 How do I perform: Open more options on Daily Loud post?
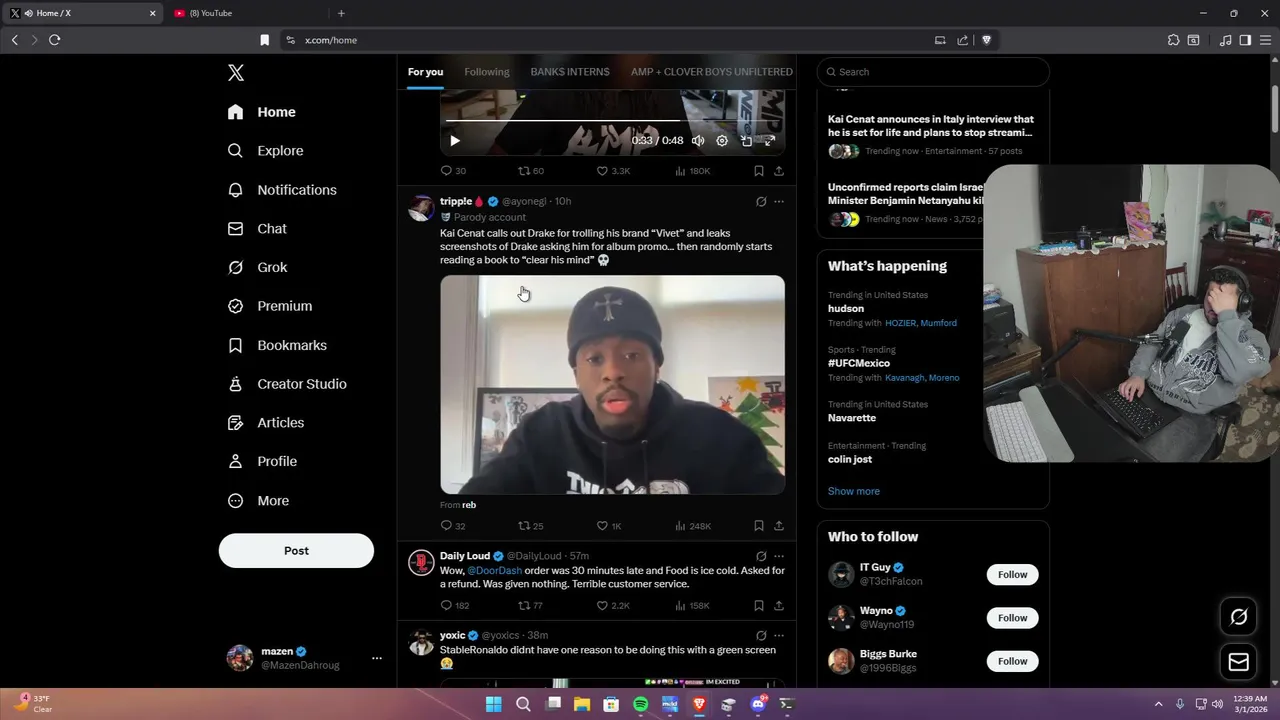[779, 556]
